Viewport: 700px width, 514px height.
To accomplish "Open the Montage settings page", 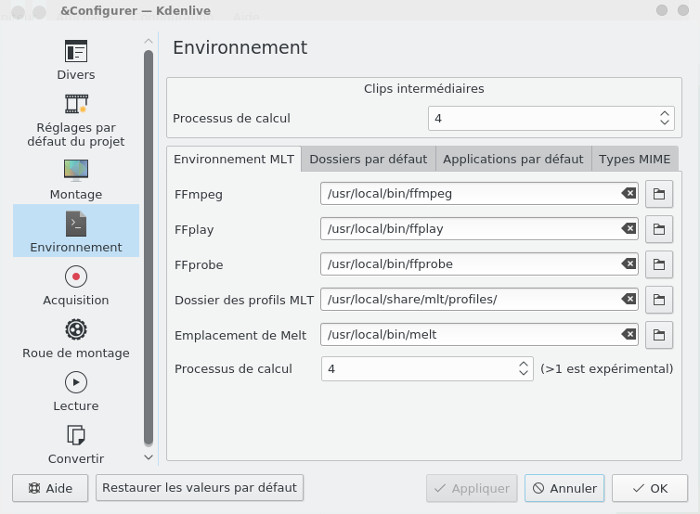I will 76,178.
